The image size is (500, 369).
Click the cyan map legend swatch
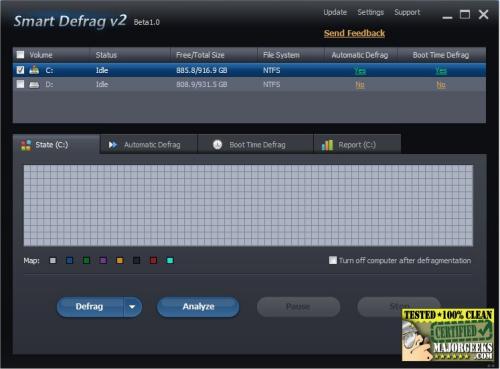pyautogui.click(x=170, y=260)
